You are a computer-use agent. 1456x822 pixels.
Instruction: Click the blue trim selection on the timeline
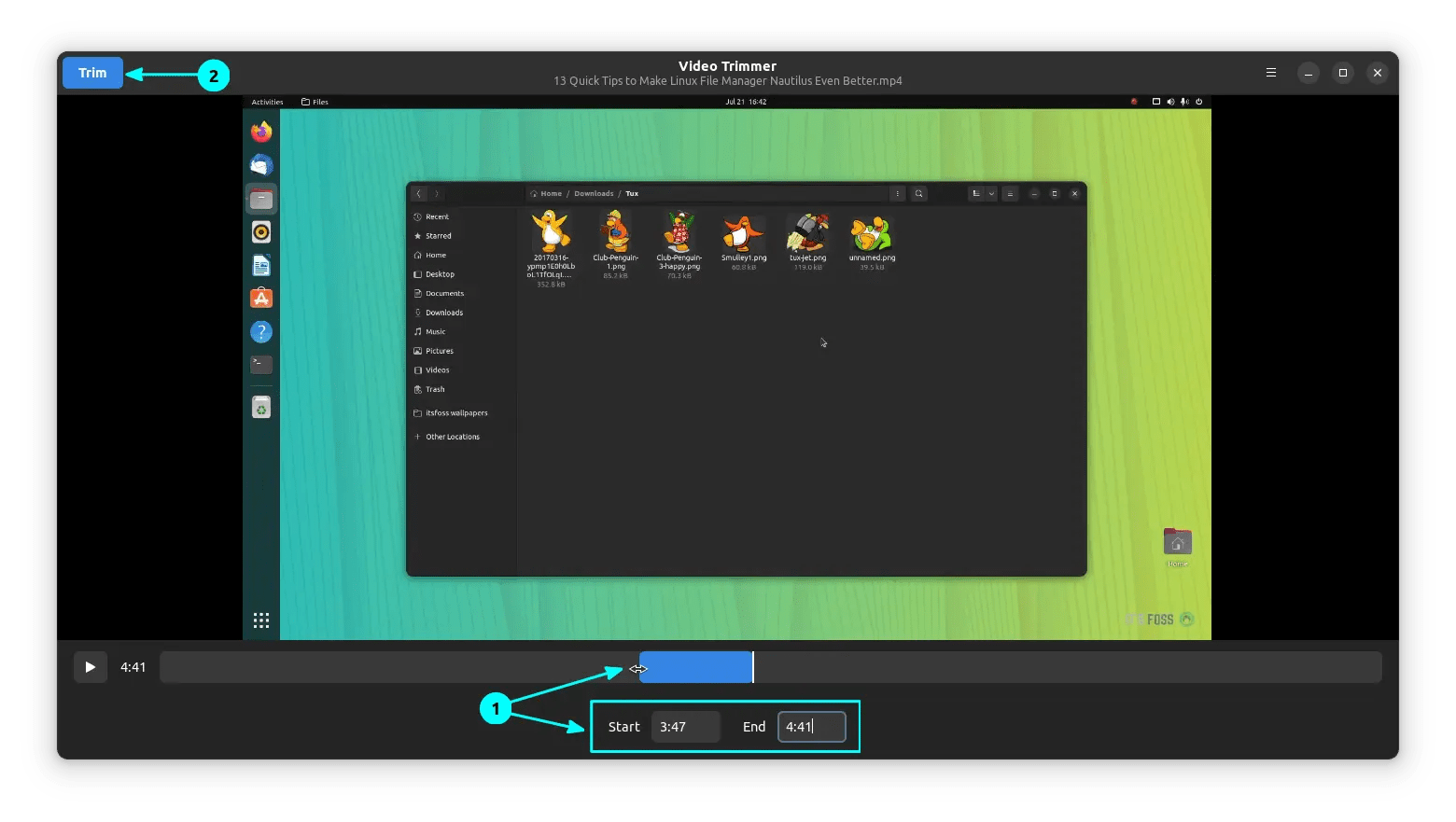tap(694, 667)
